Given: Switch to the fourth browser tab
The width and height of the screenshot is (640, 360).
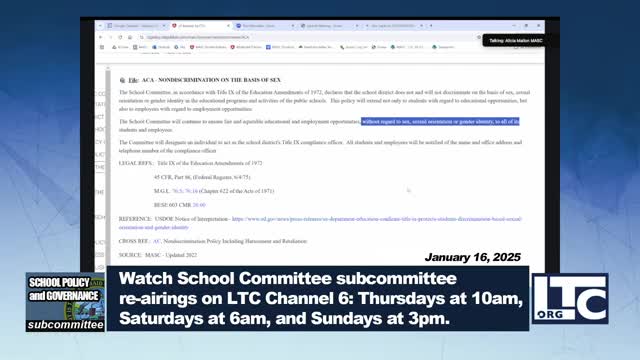Looking at the screenshot, I should 329,26.
